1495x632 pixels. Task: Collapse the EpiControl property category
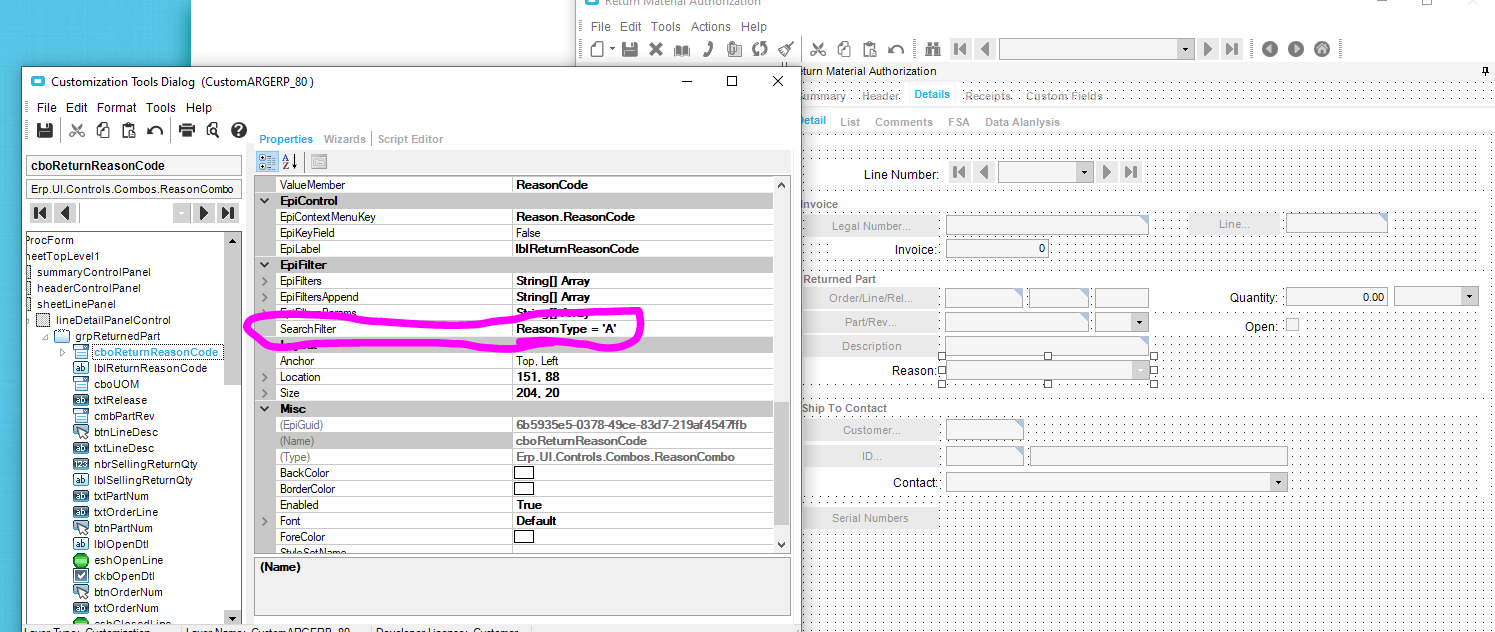pos(265,201)
